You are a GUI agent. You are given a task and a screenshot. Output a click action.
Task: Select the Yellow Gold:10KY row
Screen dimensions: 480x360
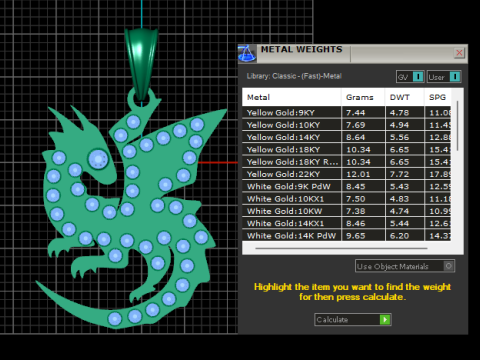tap(347, 125)
